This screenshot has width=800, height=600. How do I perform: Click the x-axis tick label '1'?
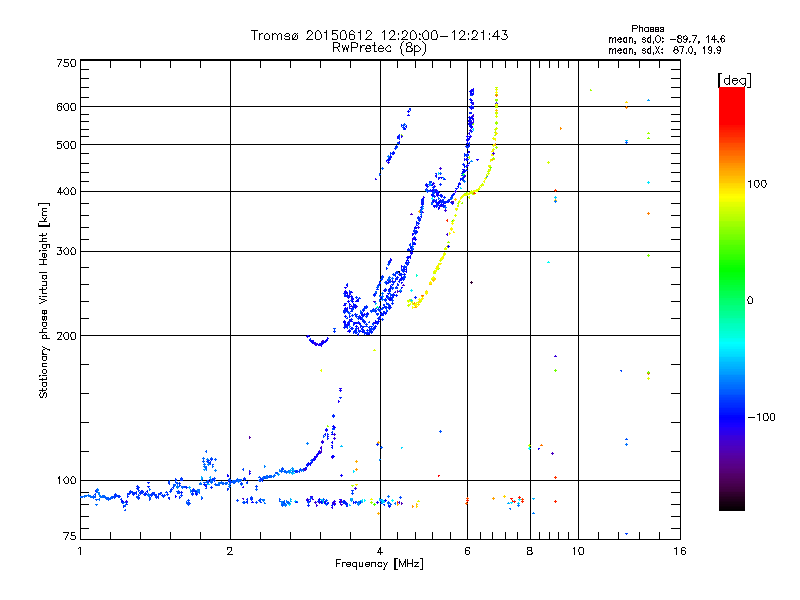click(80, 551)
